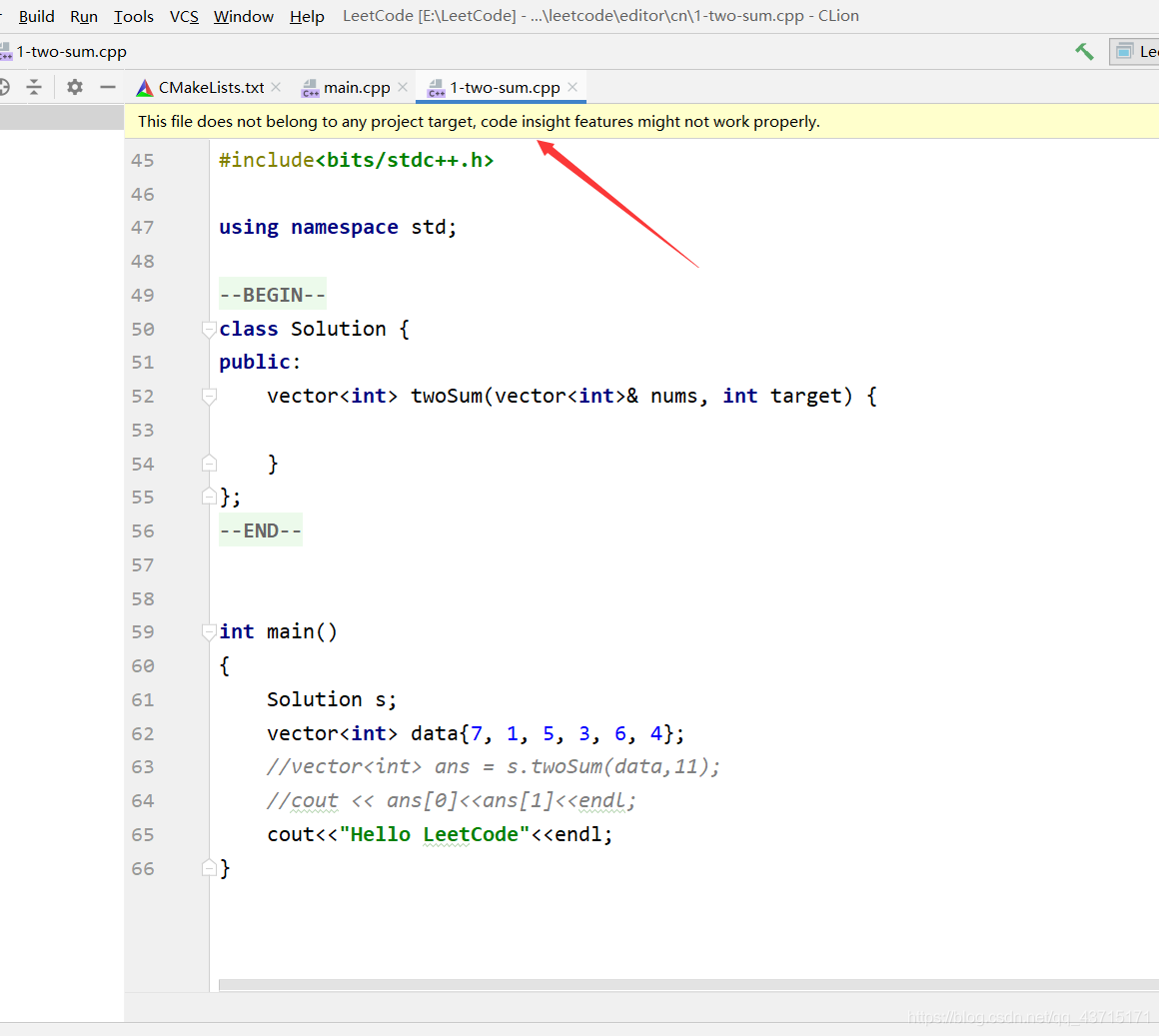Click the fold end marker at line 66

click(209, 868)
